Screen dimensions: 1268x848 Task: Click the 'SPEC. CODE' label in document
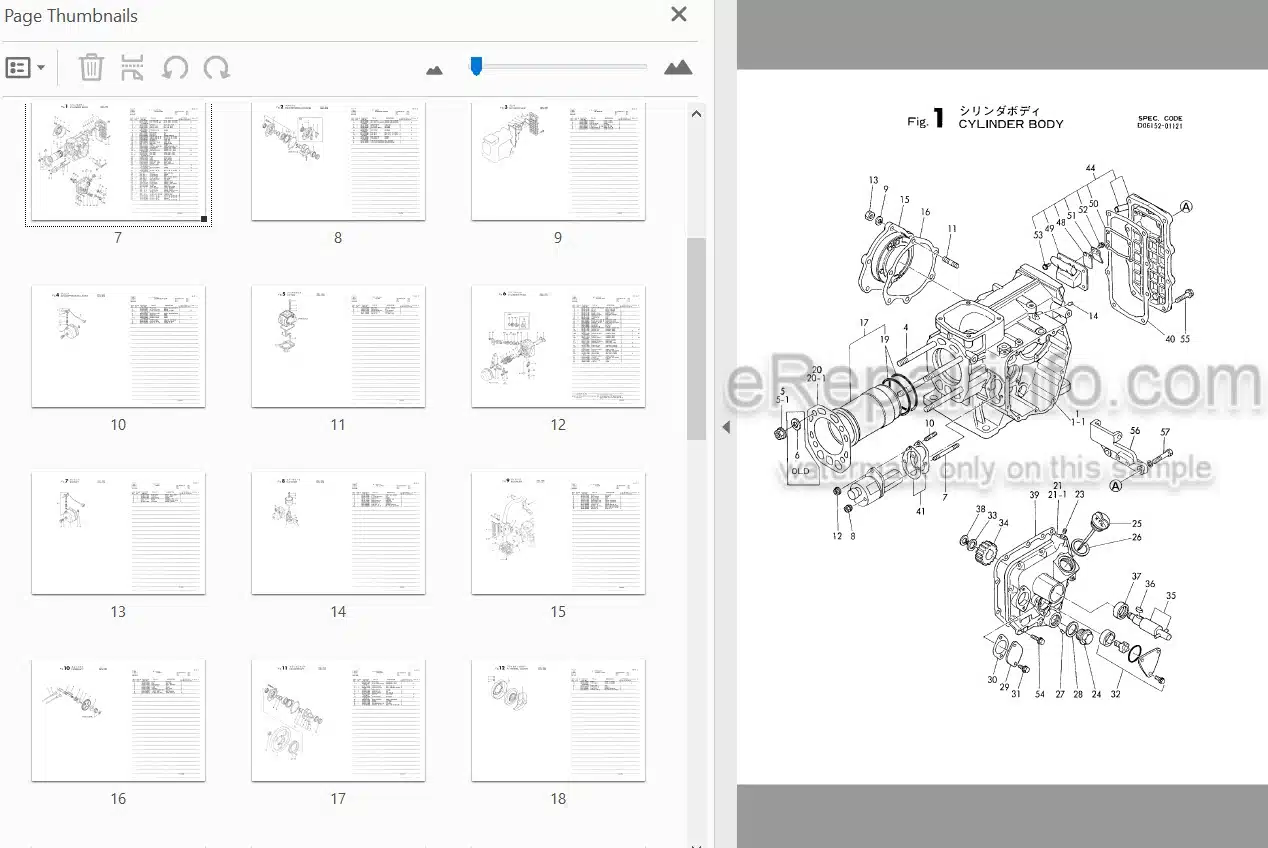[x=1160, y=118]
